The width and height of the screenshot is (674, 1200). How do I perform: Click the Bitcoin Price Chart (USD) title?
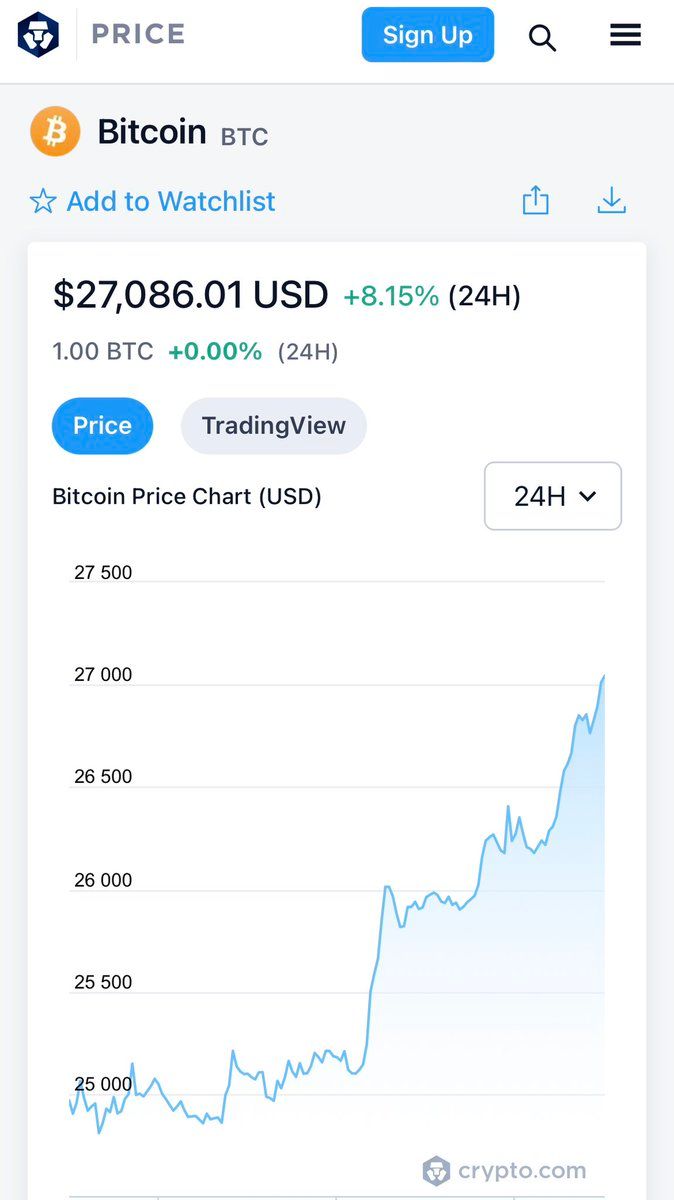tap(187, 496)
